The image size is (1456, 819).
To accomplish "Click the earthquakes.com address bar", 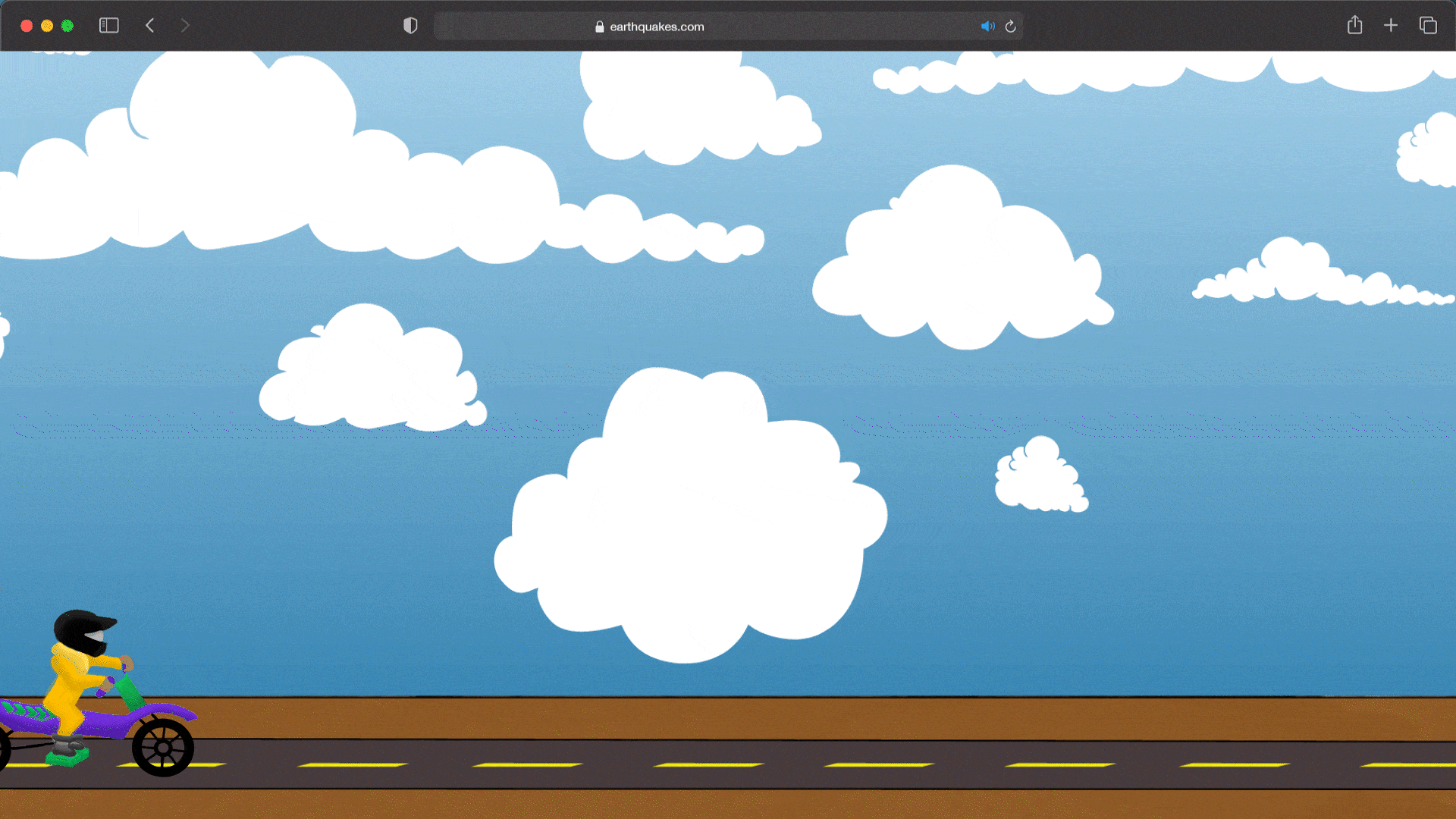I will click(x=728, y=27).
